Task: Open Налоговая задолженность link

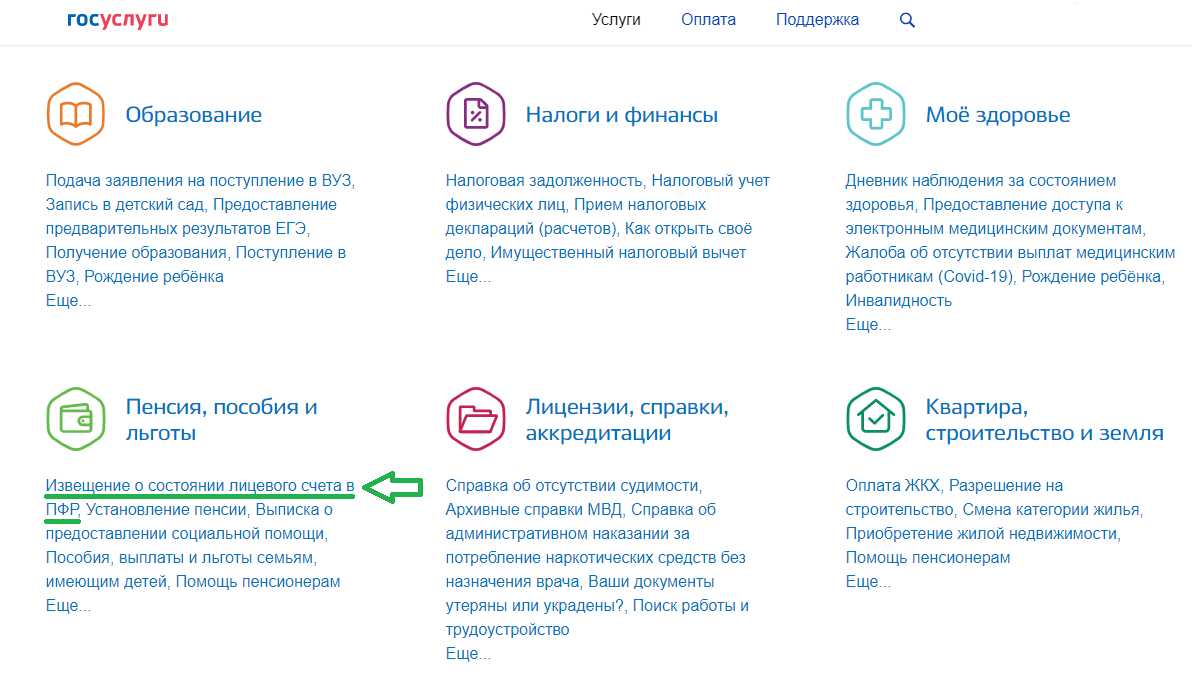Action: (x=544, y=181)
